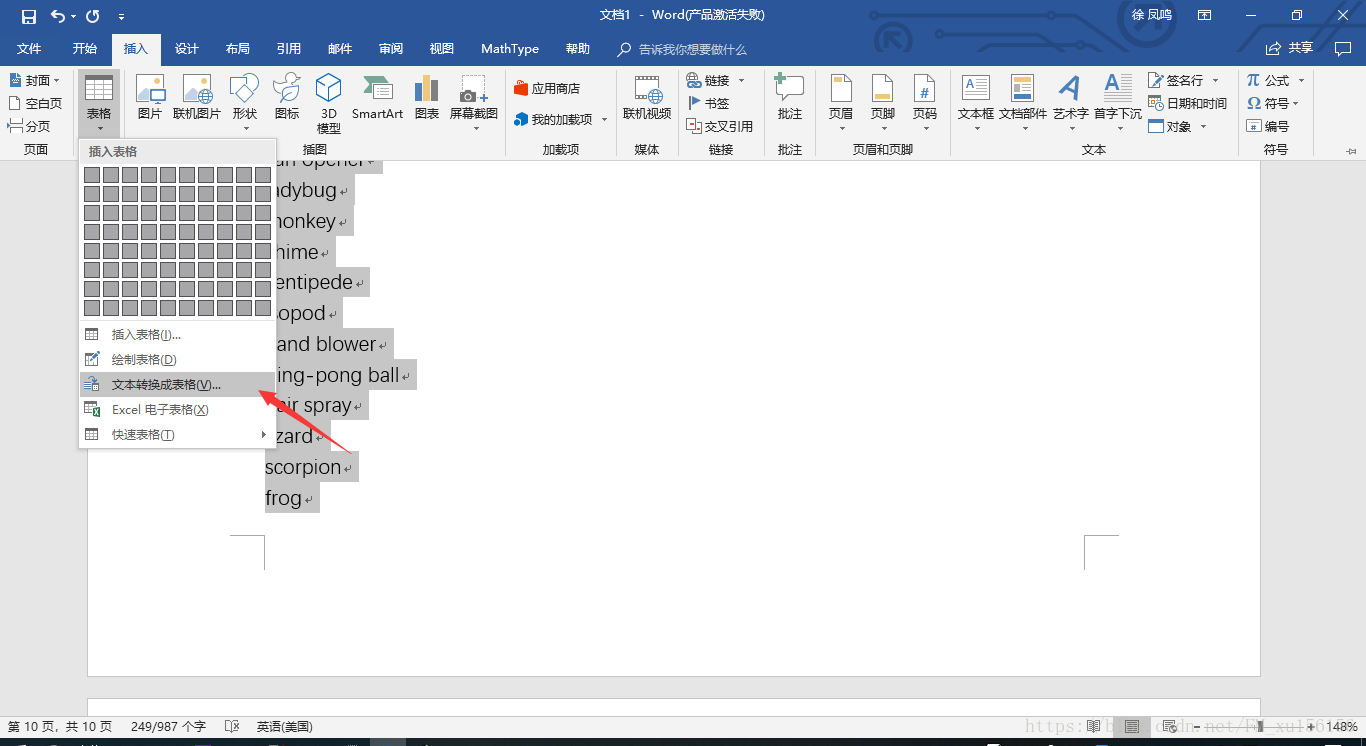Switch to the 设计 Design tab
1366x746 pixels.
coord(187,49)
